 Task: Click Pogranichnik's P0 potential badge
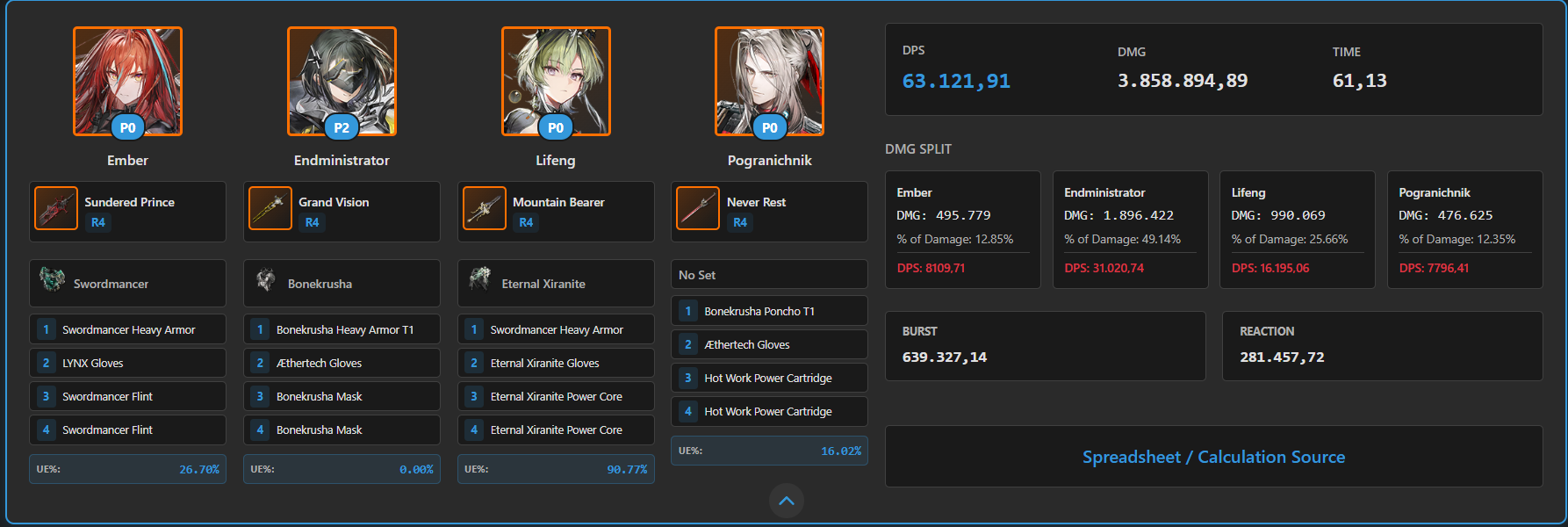769,127
